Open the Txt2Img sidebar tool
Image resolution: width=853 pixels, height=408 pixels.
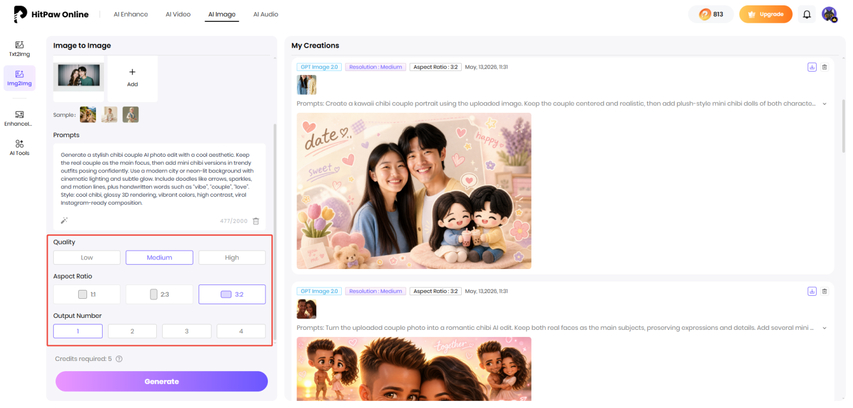[20, 49]
